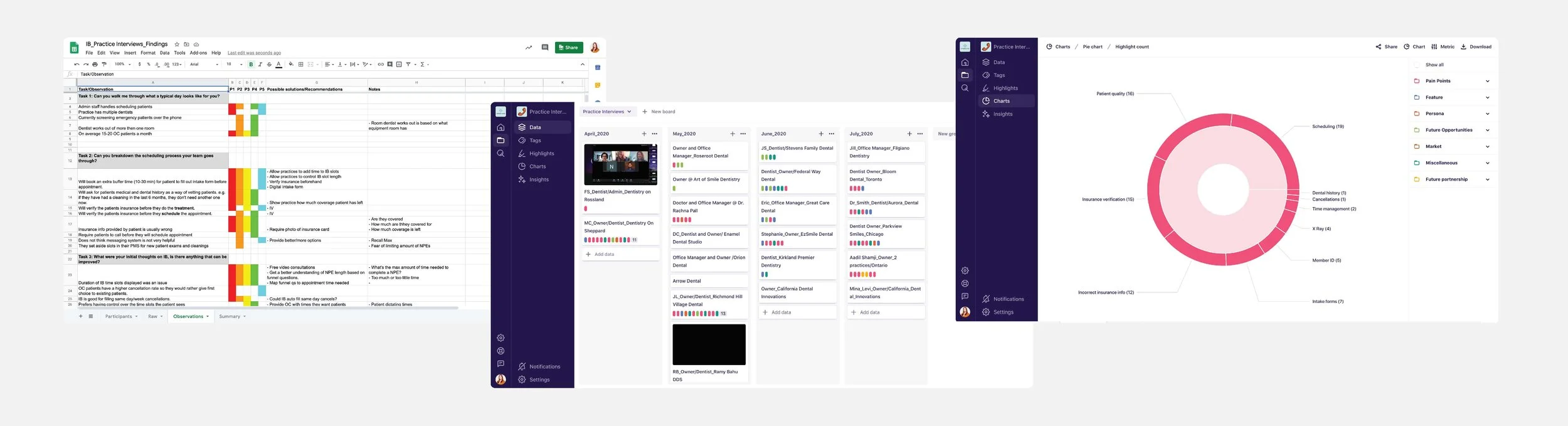Click the search icon in board window rail
Screen dimensions: 1568x426
click(x=501, y=153)
